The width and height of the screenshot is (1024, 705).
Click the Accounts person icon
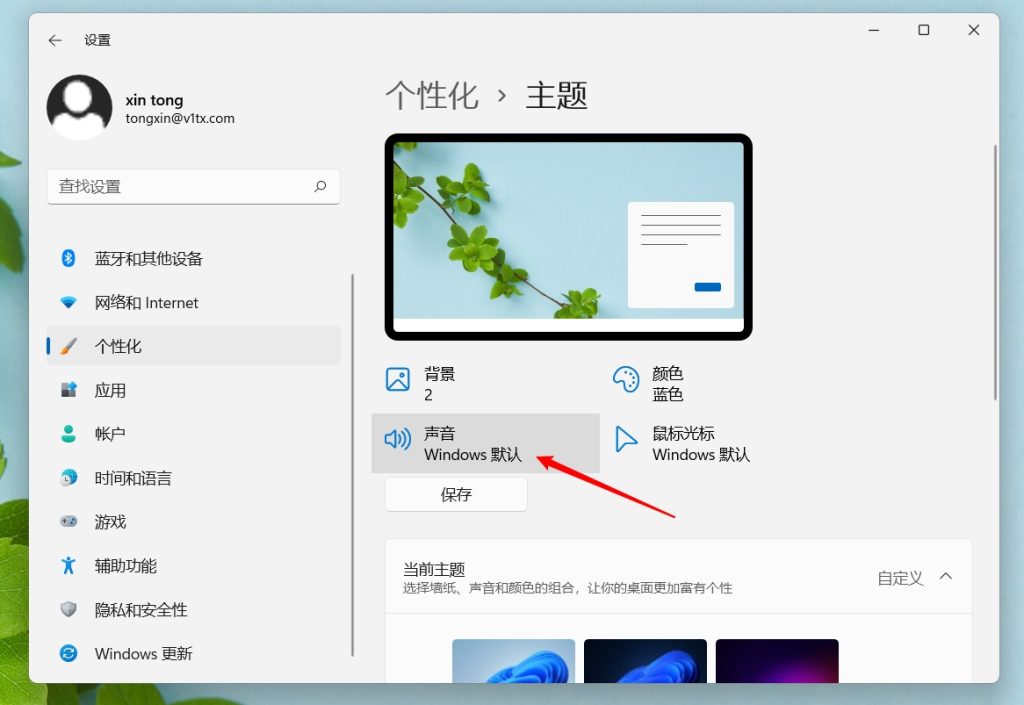click(x=69, y=433)
